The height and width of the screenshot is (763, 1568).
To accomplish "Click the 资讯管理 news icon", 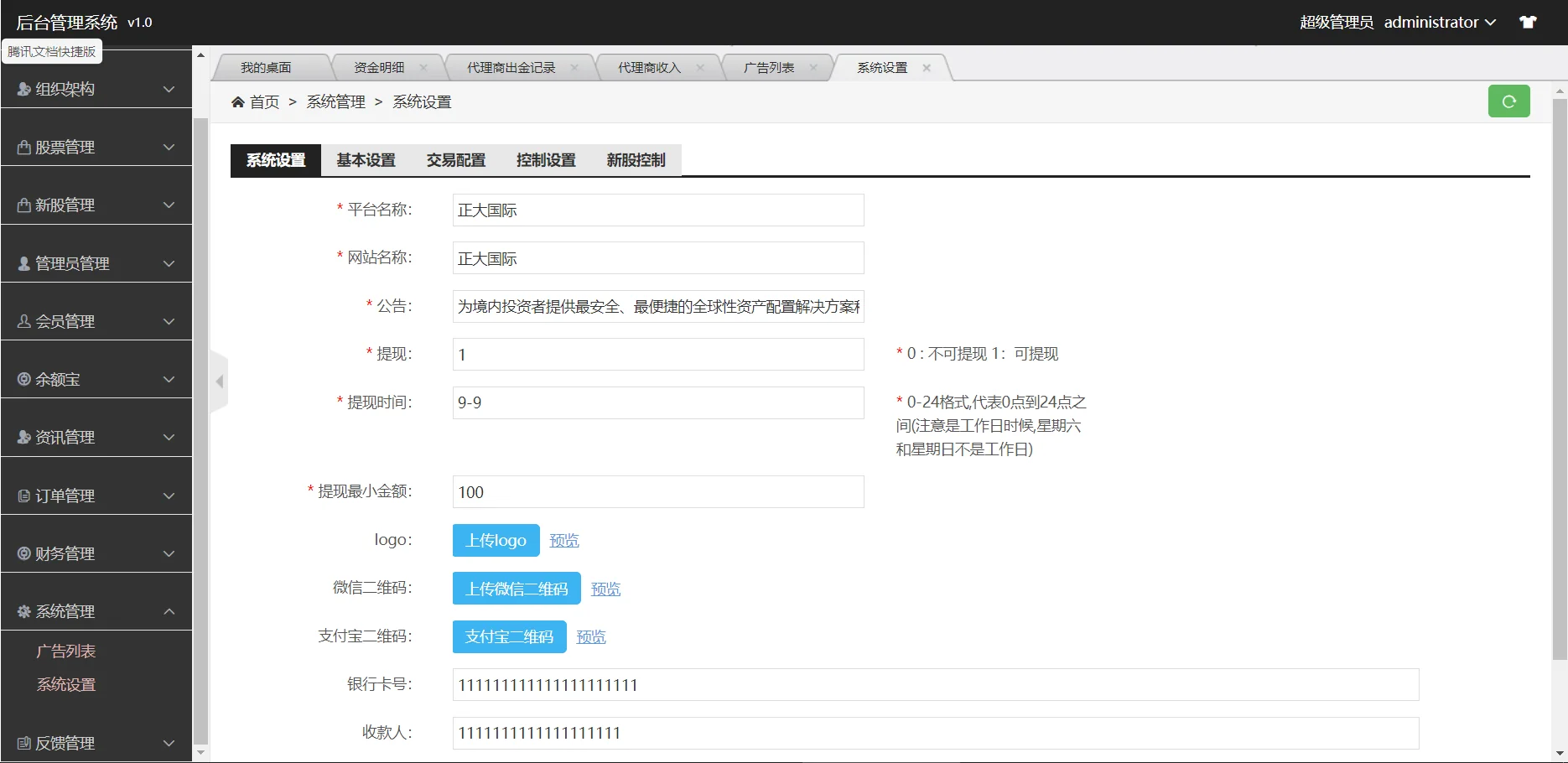I will (22, 437).
